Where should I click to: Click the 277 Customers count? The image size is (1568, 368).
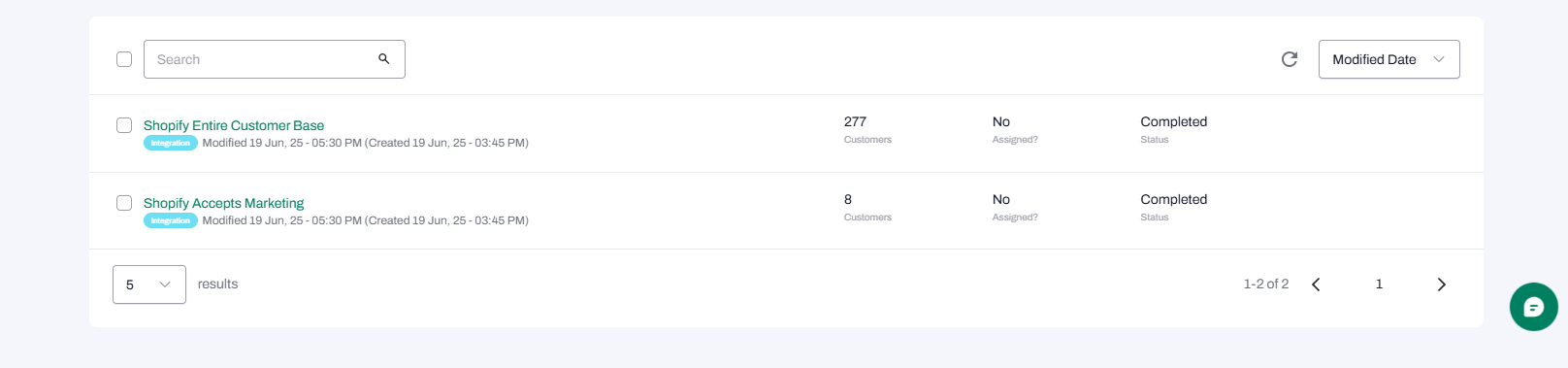tap(855, 121)
